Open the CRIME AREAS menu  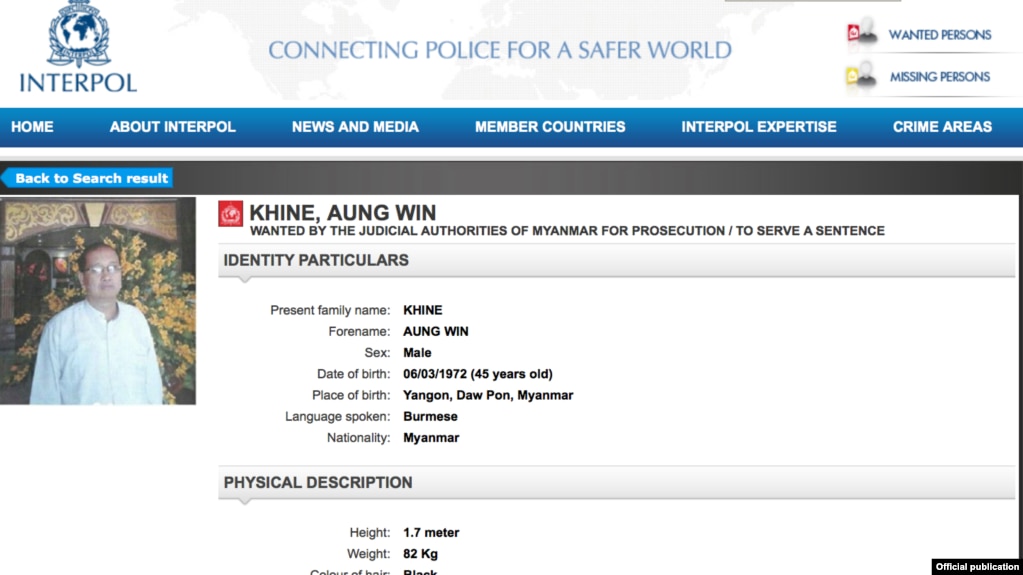942,127
